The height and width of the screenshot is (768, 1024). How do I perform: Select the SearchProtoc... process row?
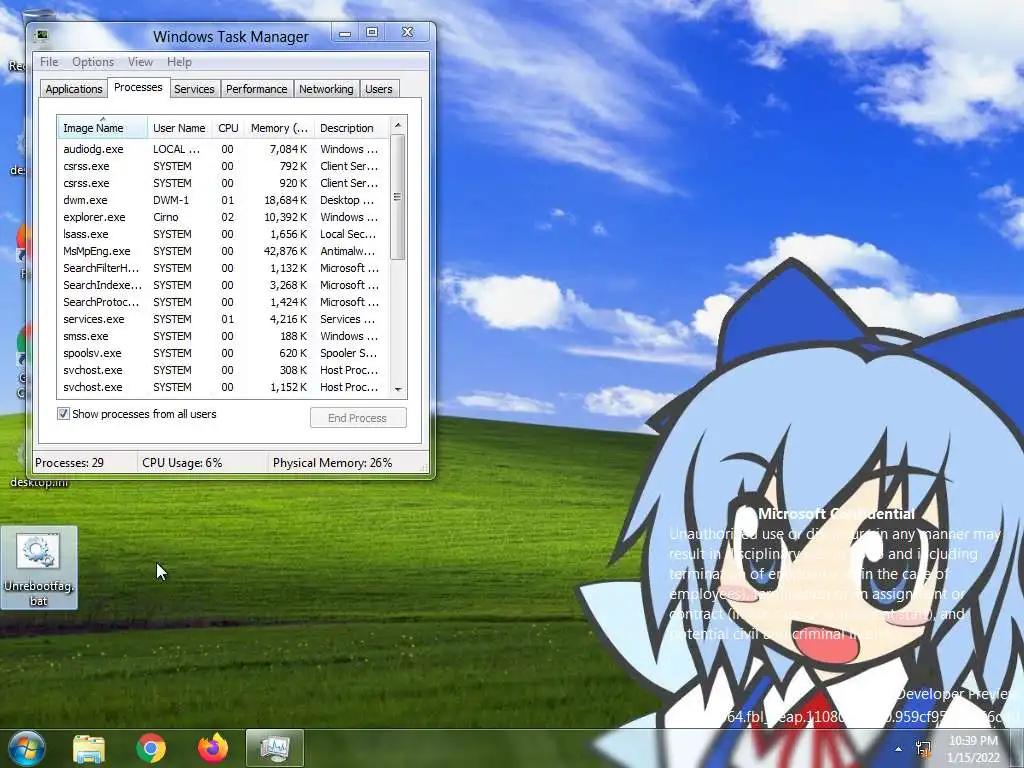pos(223,302)
